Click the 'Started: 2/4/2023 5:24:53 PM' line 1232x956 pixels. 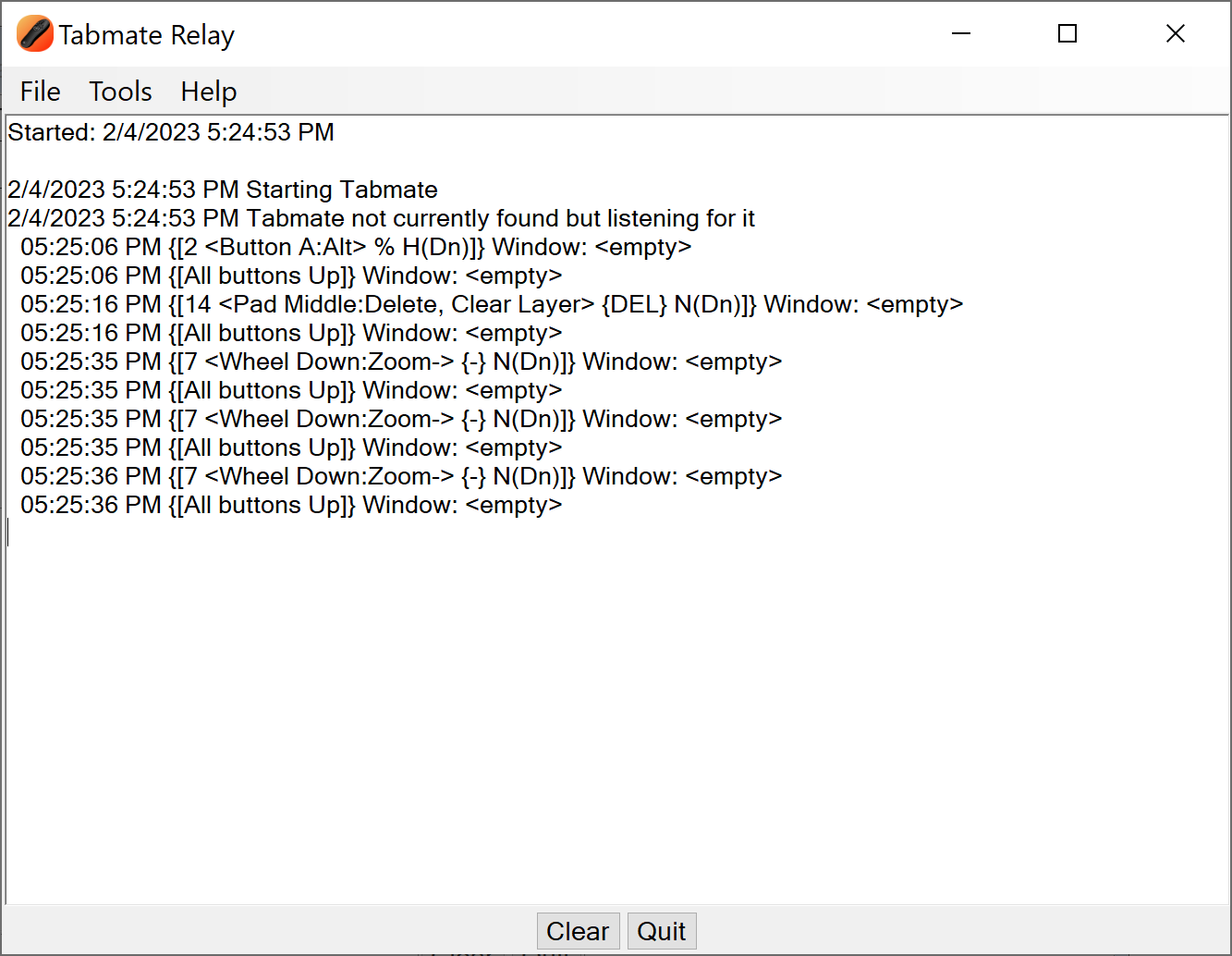coord(171,132)
